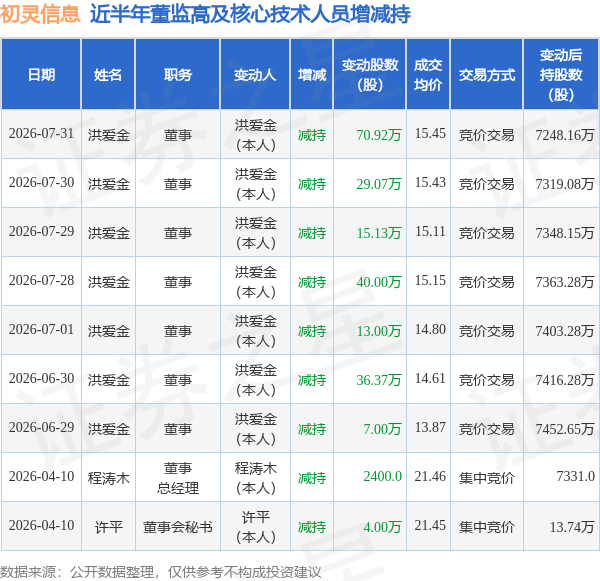Select the 2400.0 share change value
The width and height of the screenshot is (600, 581).
click(382, 477)
